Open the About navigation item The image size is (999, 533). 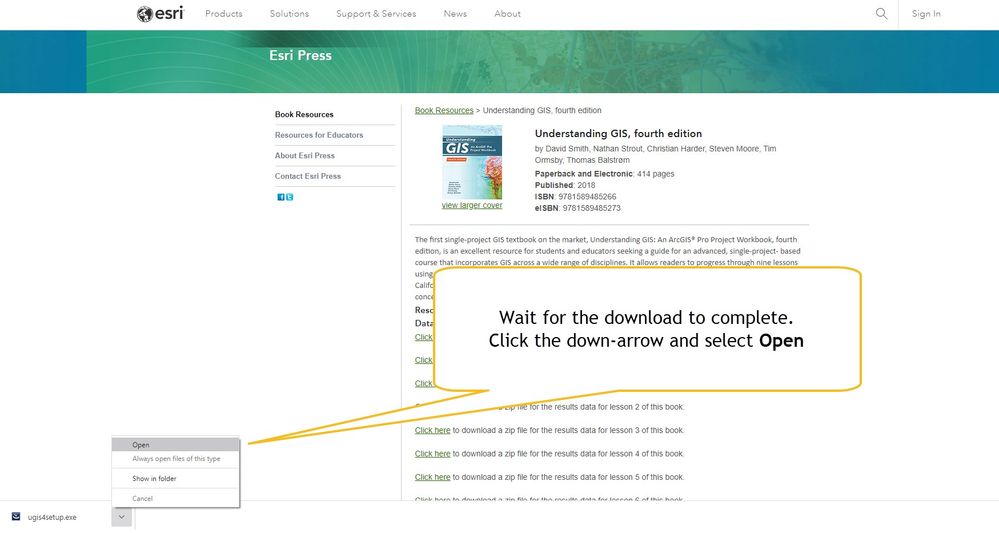(507, 13)
